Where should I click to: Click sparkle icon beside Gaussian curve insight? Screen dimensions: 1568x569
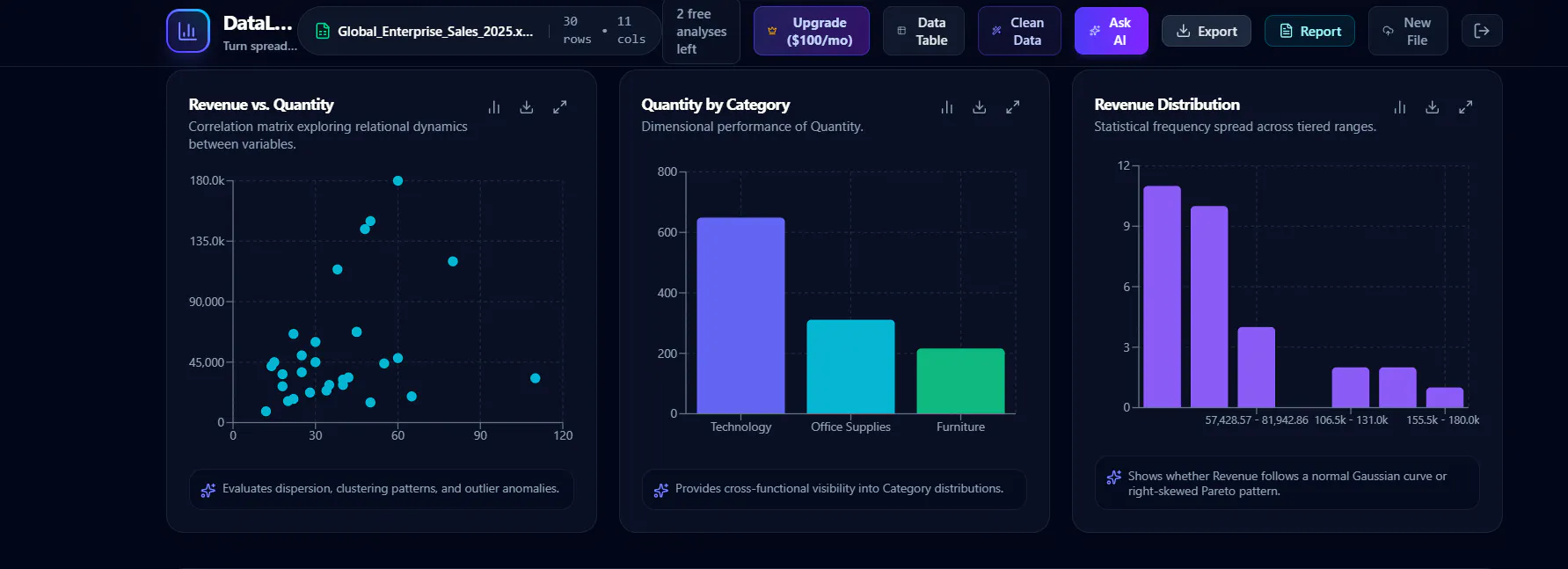tap(1113, 477)
